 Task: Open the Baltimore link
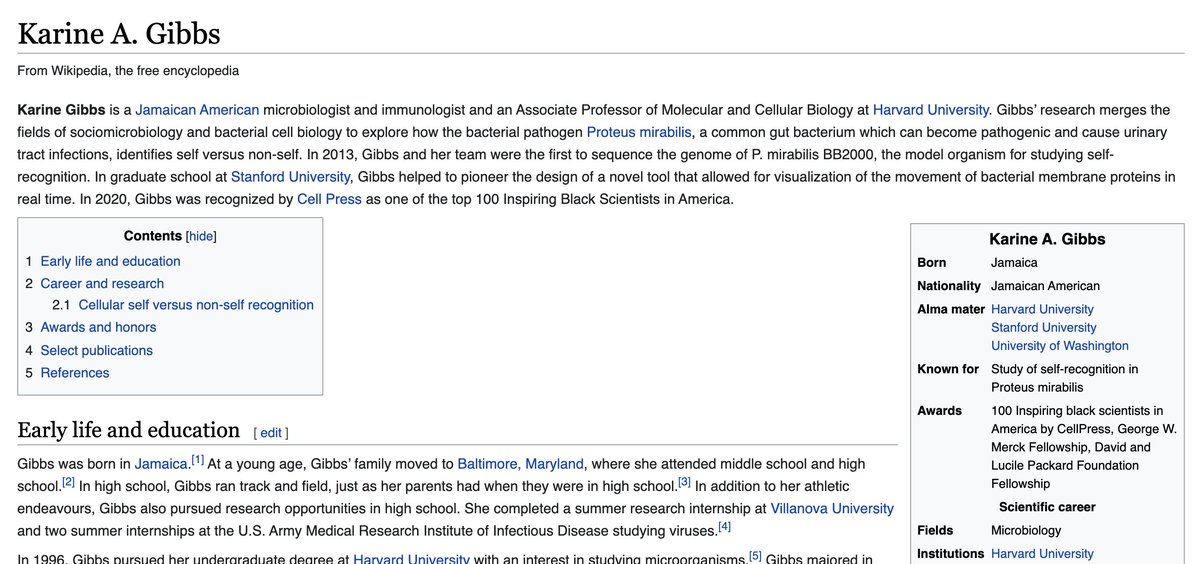(487, 464)
